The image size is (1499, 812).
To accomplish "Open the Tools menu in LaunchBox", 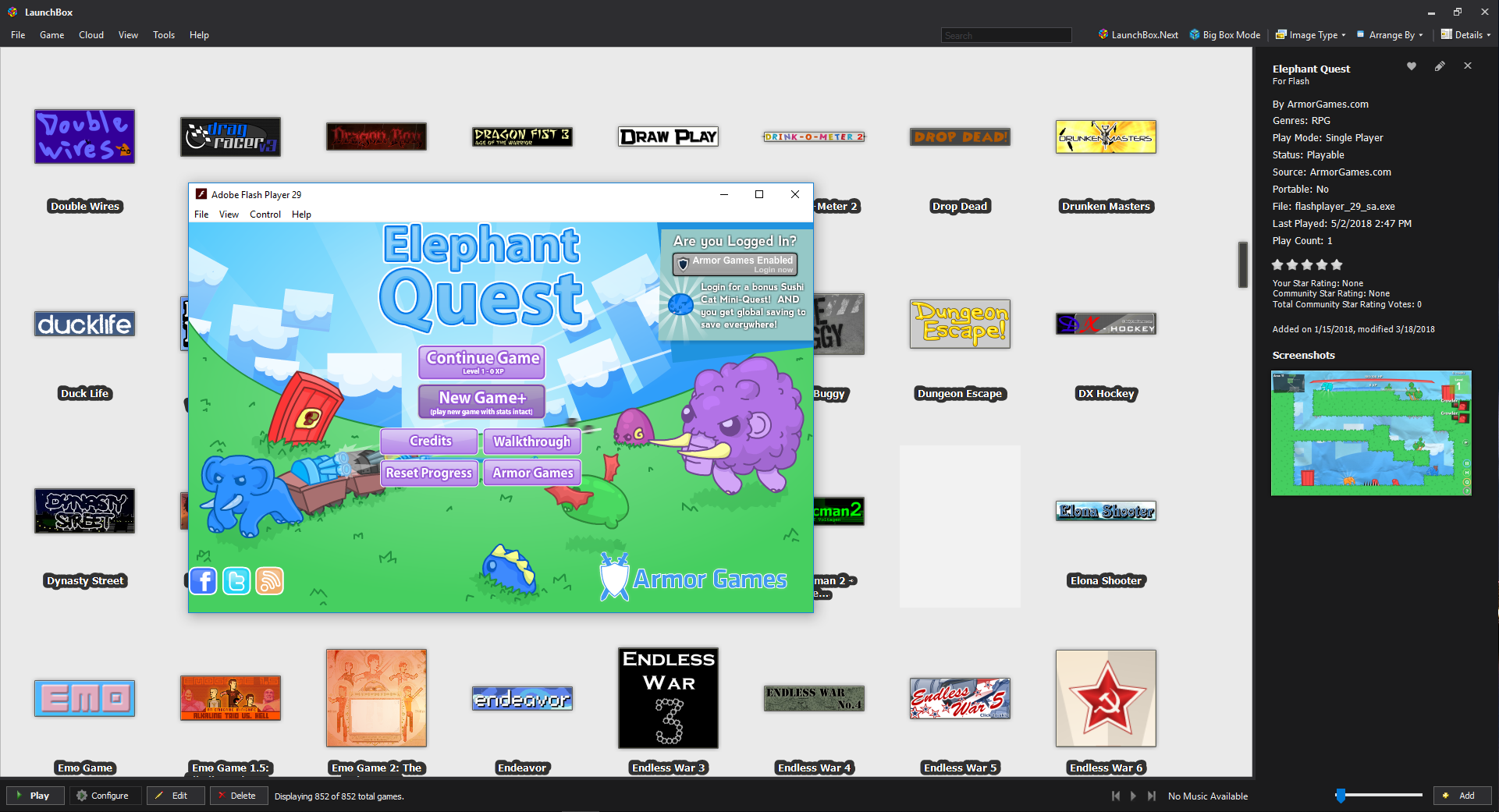I will (x=164, y=35).
